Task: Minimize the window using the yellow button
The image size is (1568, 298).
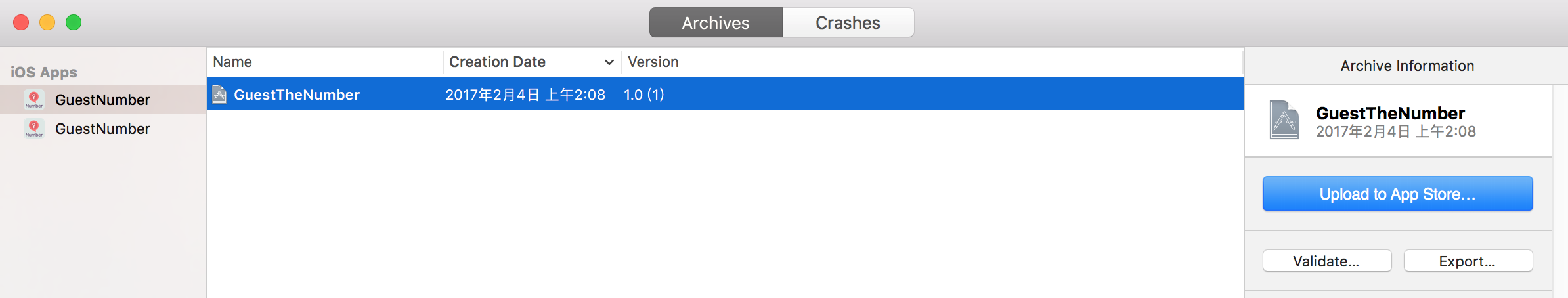Action: (x=47, y=22)
